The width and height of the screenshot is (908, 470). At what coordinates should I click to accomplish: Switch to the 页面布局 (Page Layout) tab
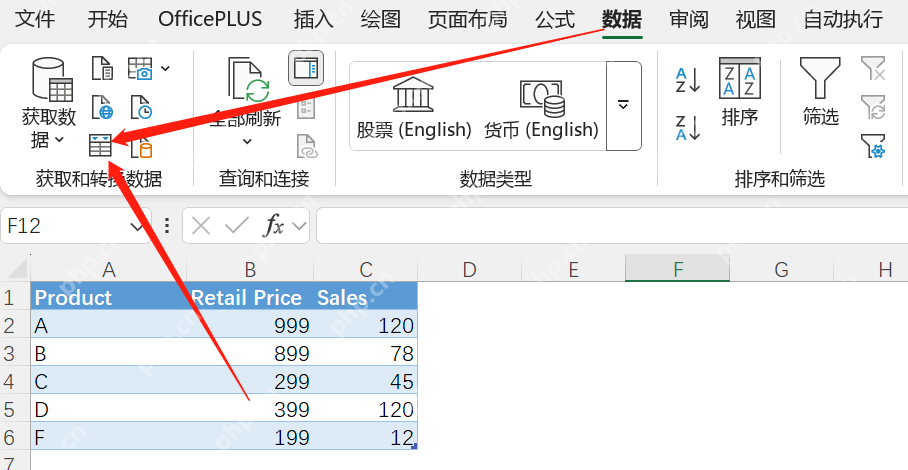point(467,19)
